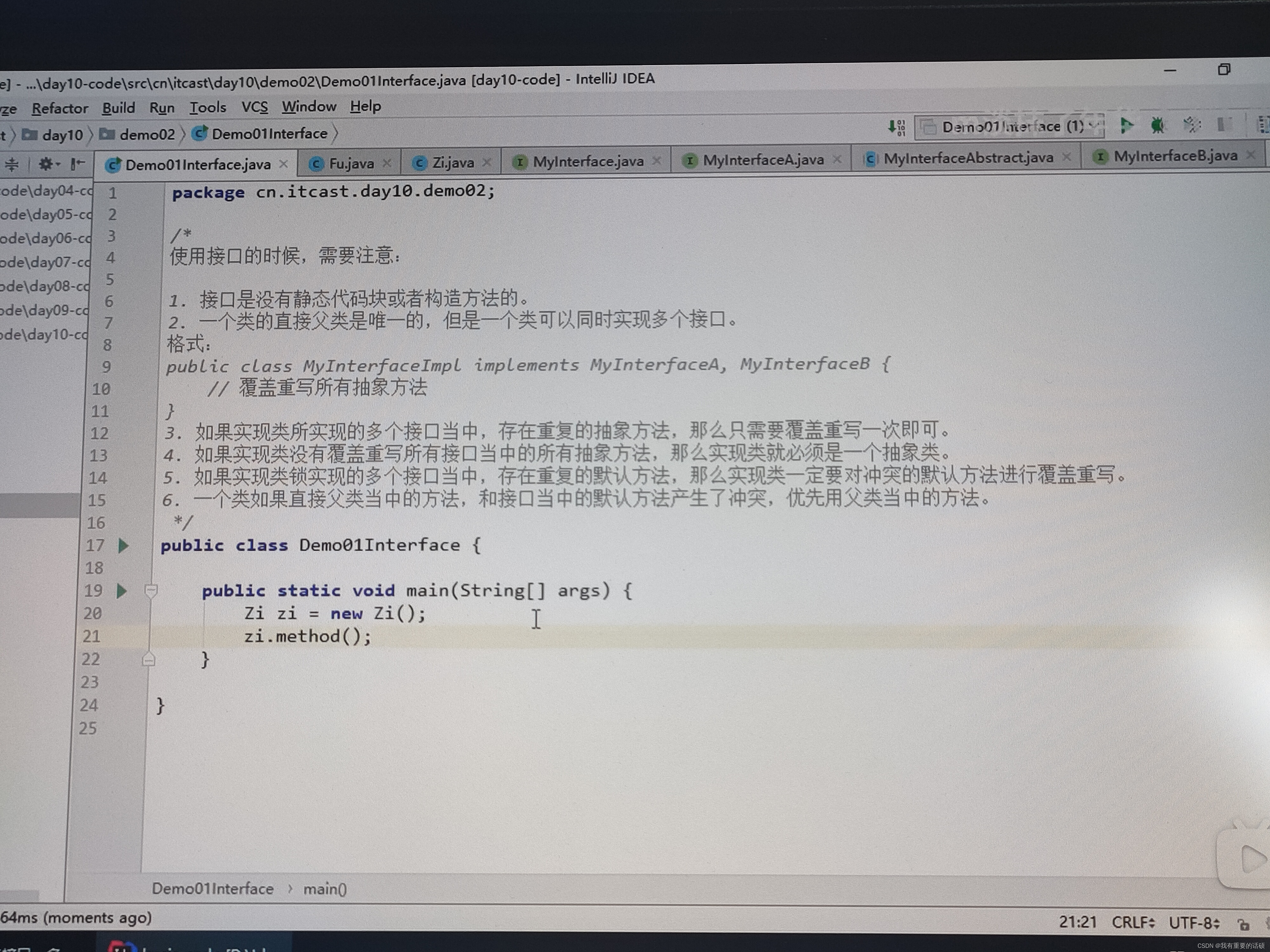Open UTF-8 file encoding selector
The image size is (1270, 952).
point(1195,923)
